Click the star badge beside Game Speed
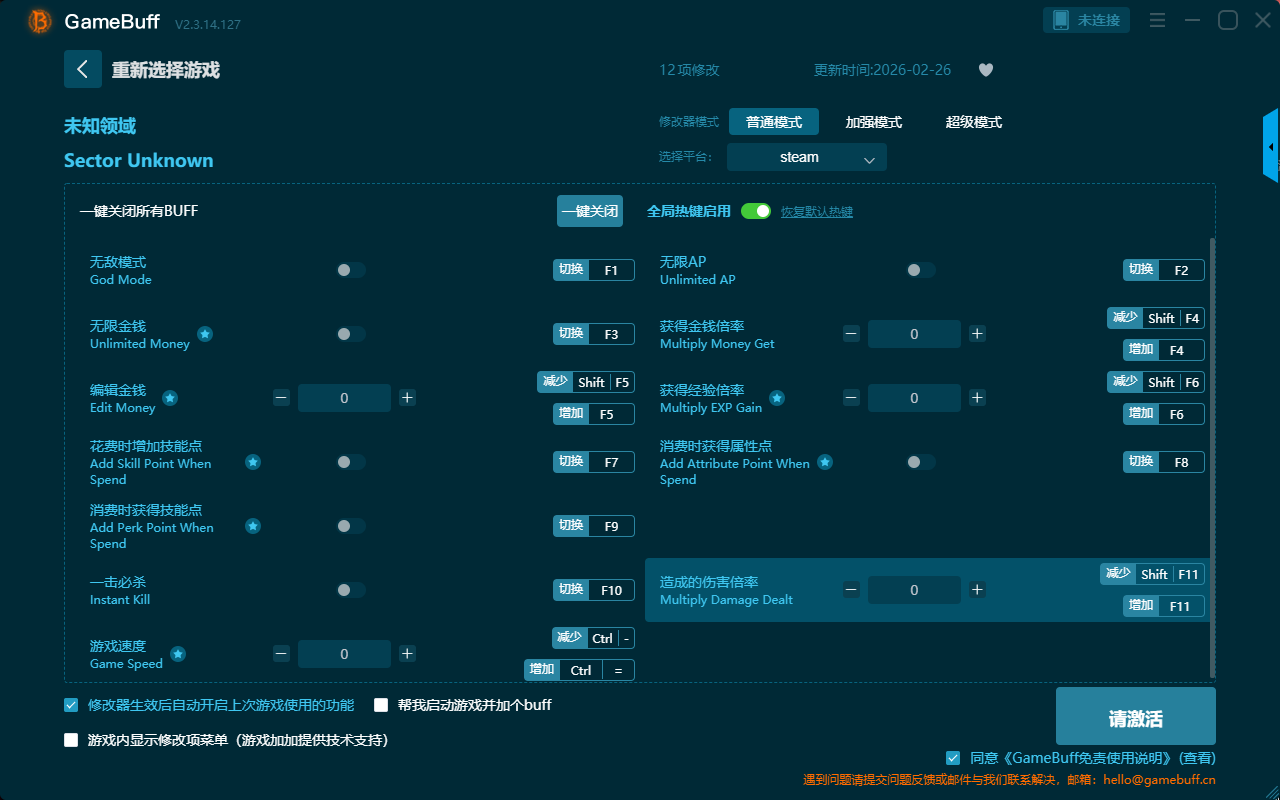Viewport: 1280px width, 800px height. coord(178,654)
